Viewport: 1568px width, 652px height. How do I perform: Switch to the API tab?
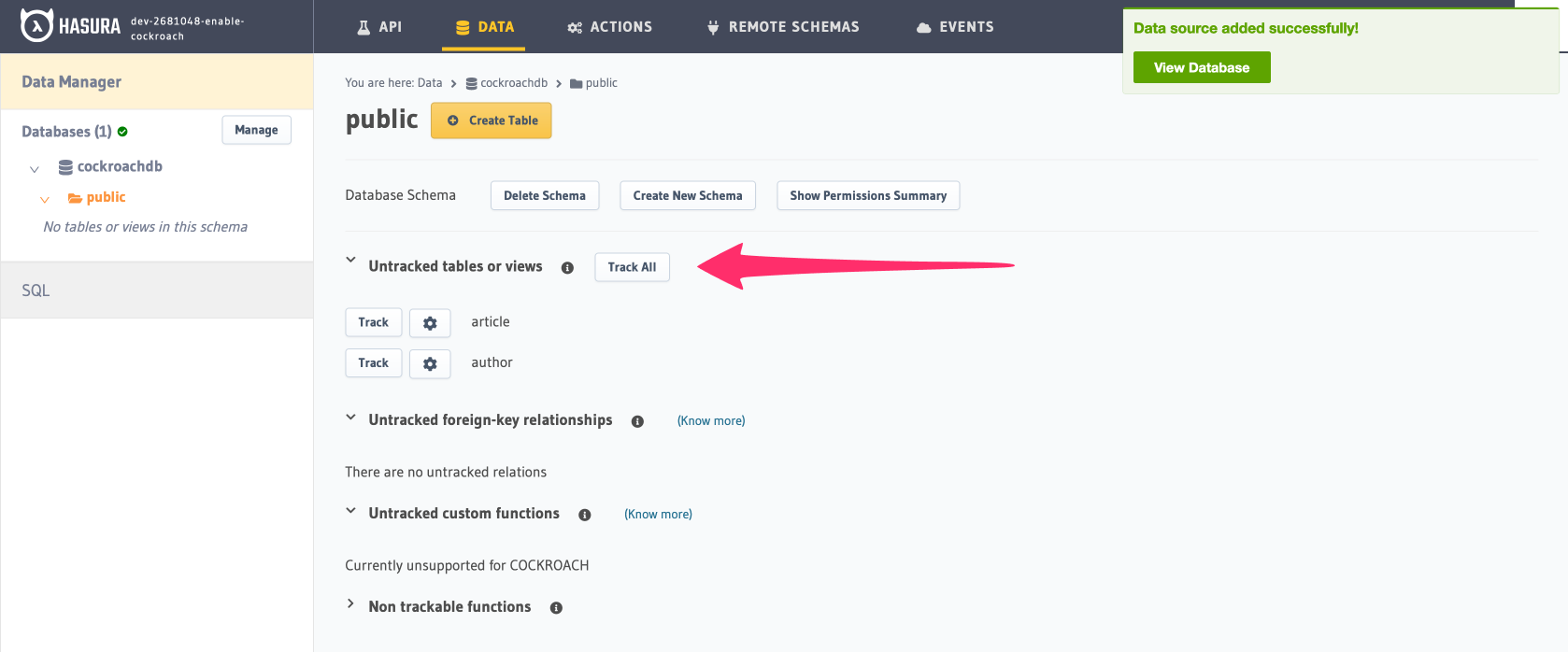(379, 27)
